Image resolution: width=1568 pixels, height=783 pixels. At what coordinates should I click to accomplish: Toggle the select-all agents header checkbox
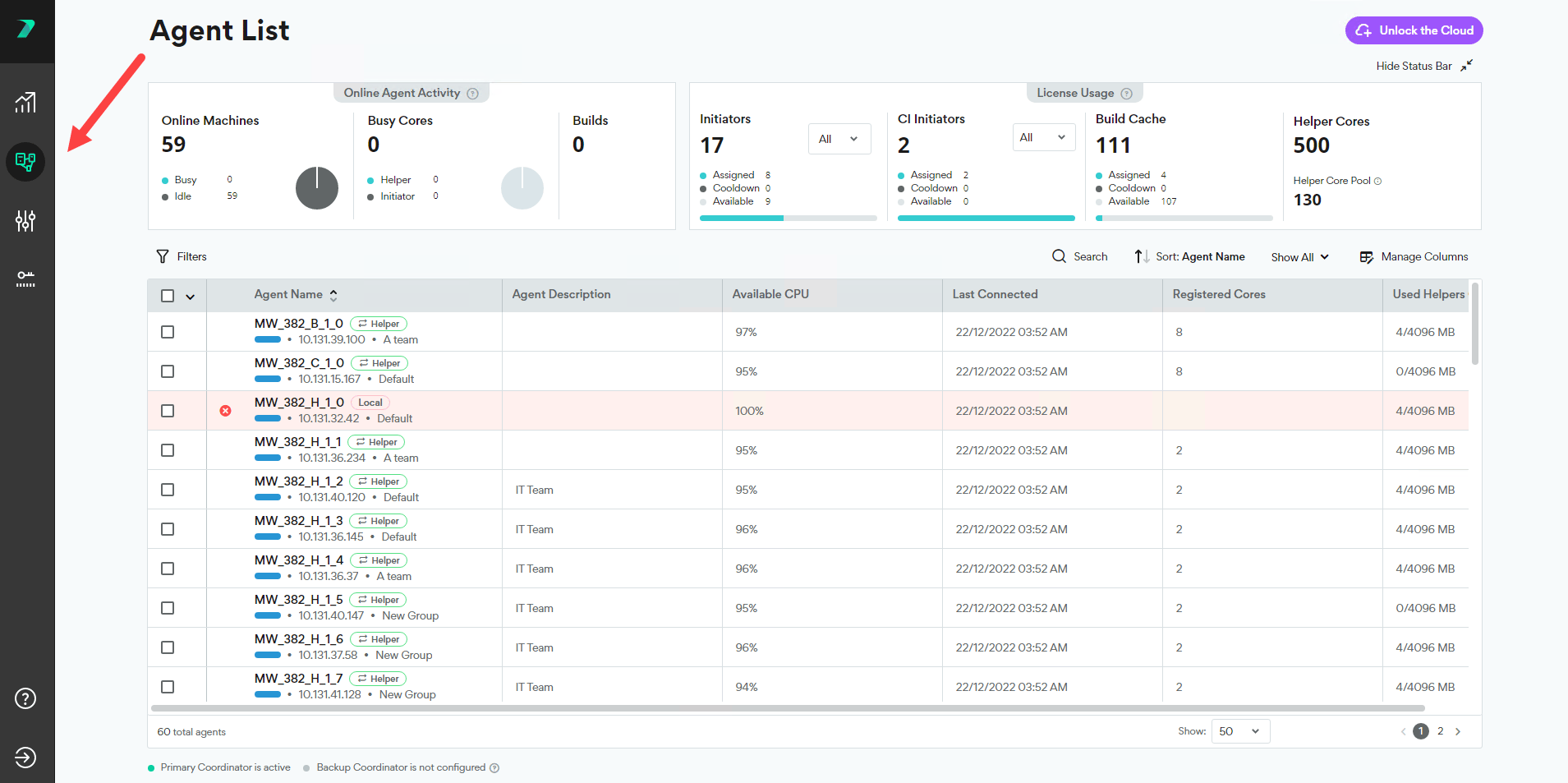[x=168, y=296]
